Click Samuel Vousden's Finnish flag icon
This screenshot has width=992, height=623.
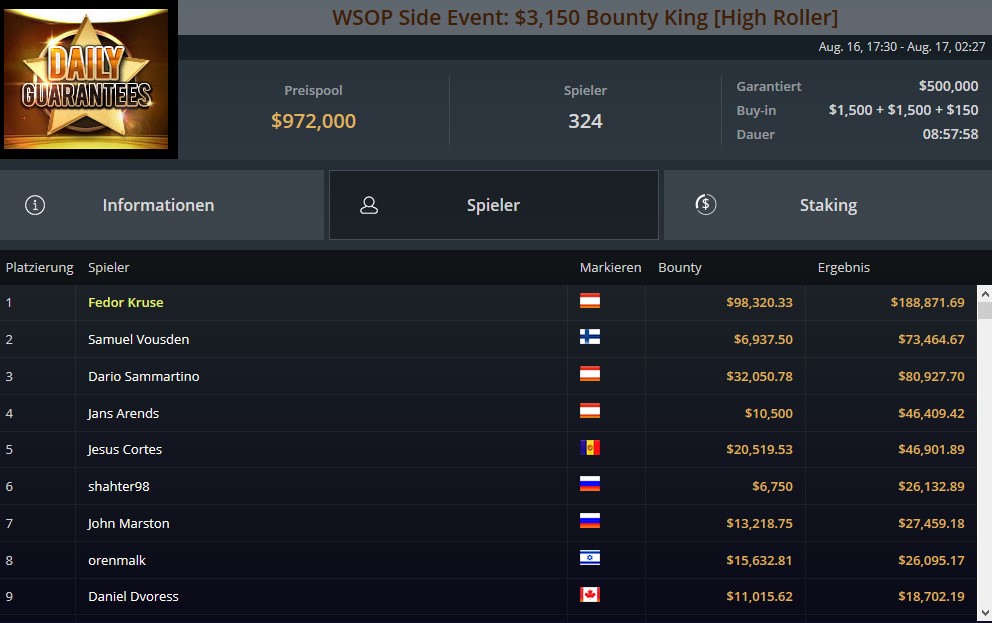pos(590,337)
